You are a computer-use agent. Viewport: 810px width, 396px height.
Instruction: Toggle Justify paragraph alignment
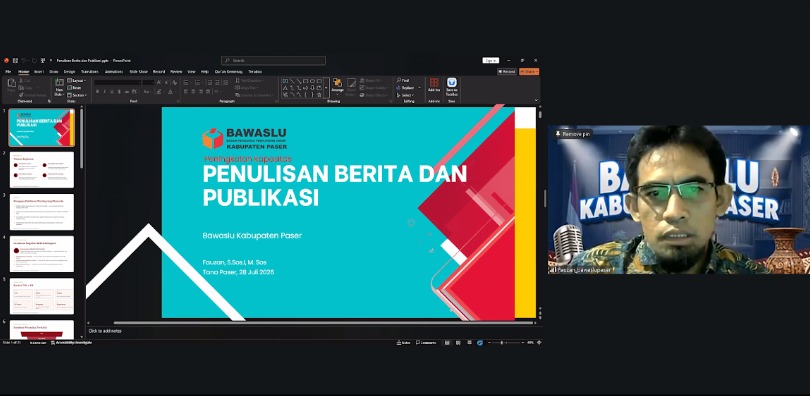tap(208, 91)
